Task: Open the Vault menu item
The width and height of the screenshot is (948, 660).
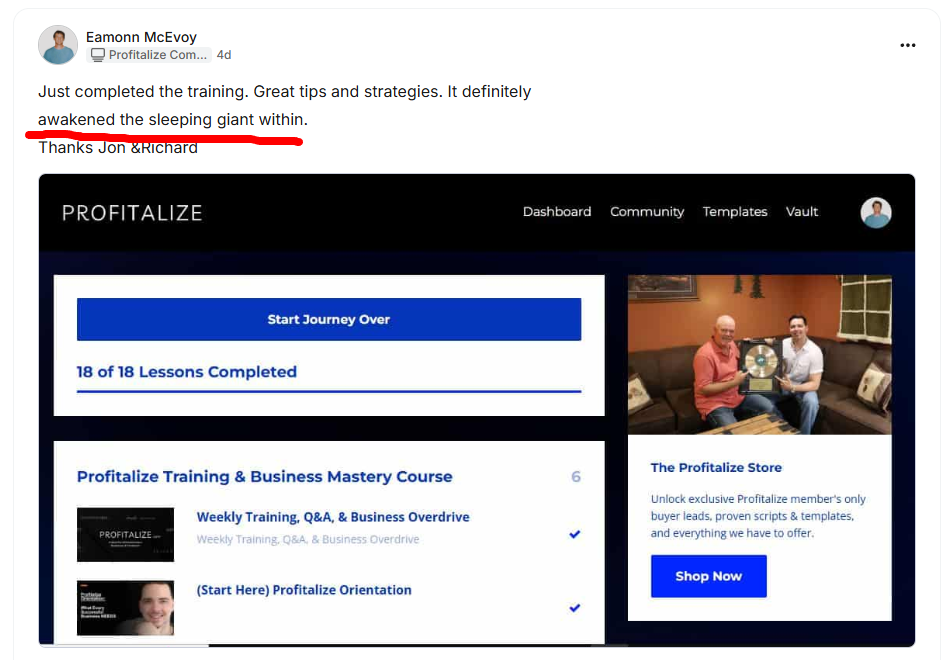Action: pyautogui.click(x=802, y=212)
